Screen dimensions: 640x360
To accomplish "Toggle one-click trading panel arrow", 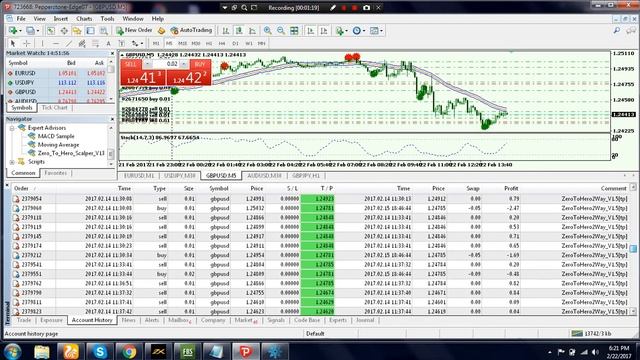I will [x=122, y=55].
